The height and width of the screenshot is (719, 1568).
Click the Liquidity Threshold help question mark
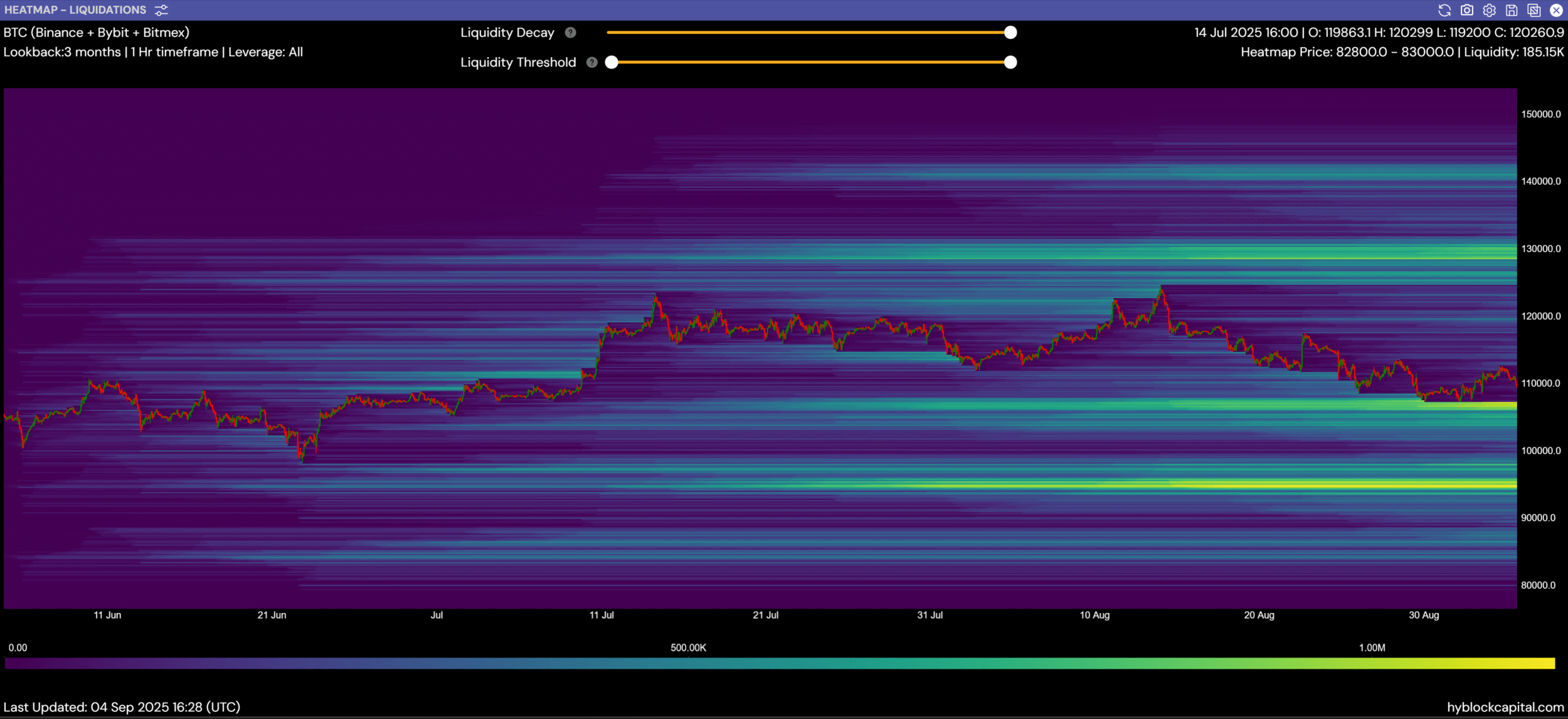[x=591, y=62]
